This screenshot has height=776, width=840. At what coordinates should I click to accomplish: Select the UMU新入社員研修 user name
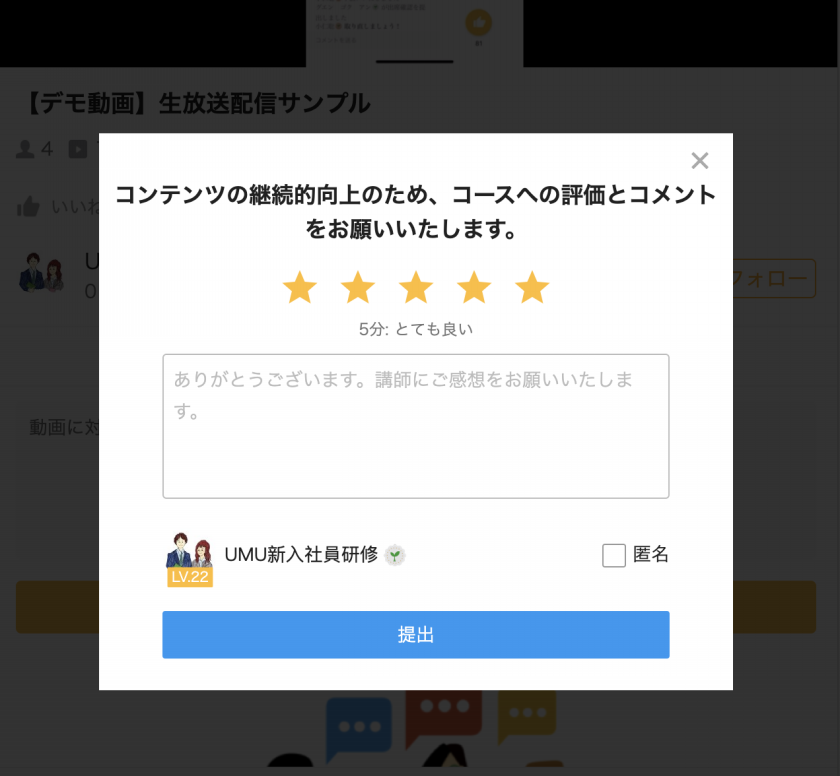(x=301, y=555)
